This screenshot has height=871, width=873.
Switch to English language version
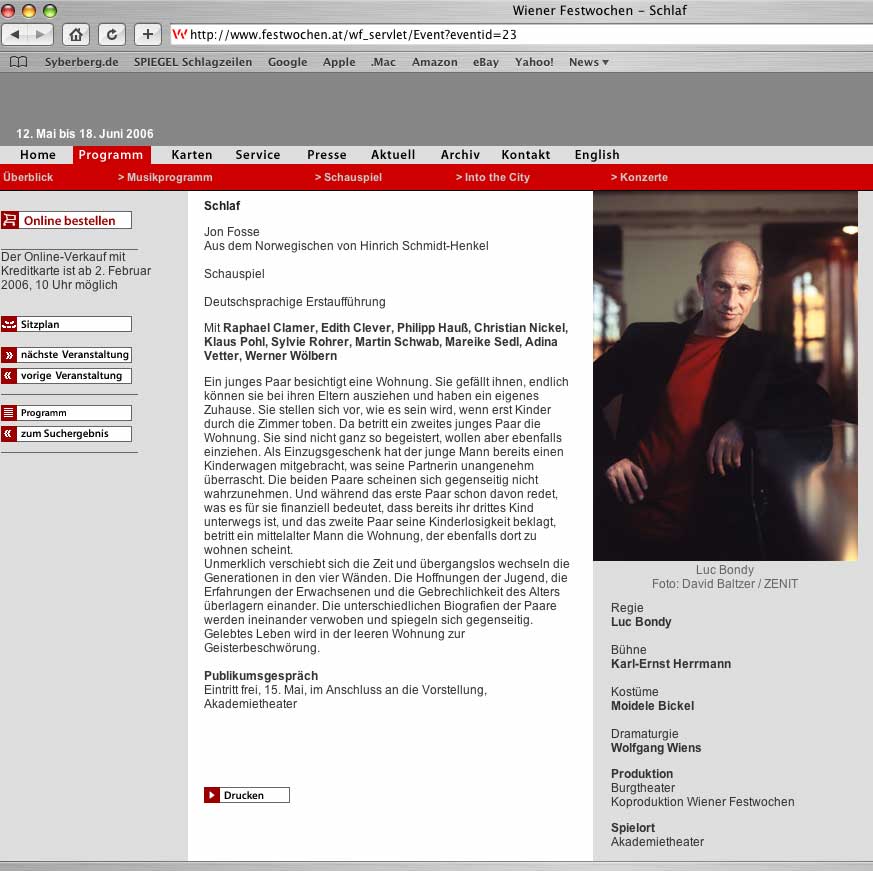pyautogui.click(x=596, y=155)
